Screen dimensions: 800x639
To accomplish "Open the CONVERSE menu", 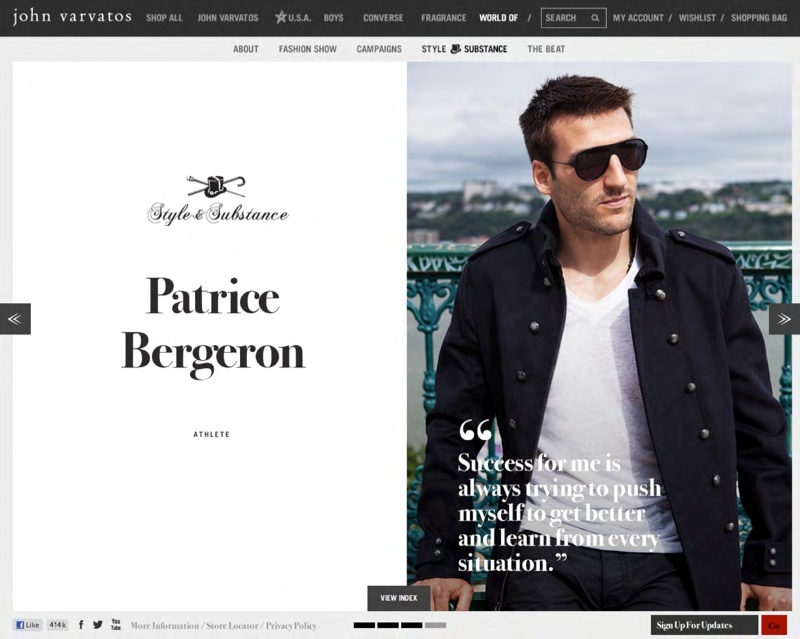I will point(383,18).
